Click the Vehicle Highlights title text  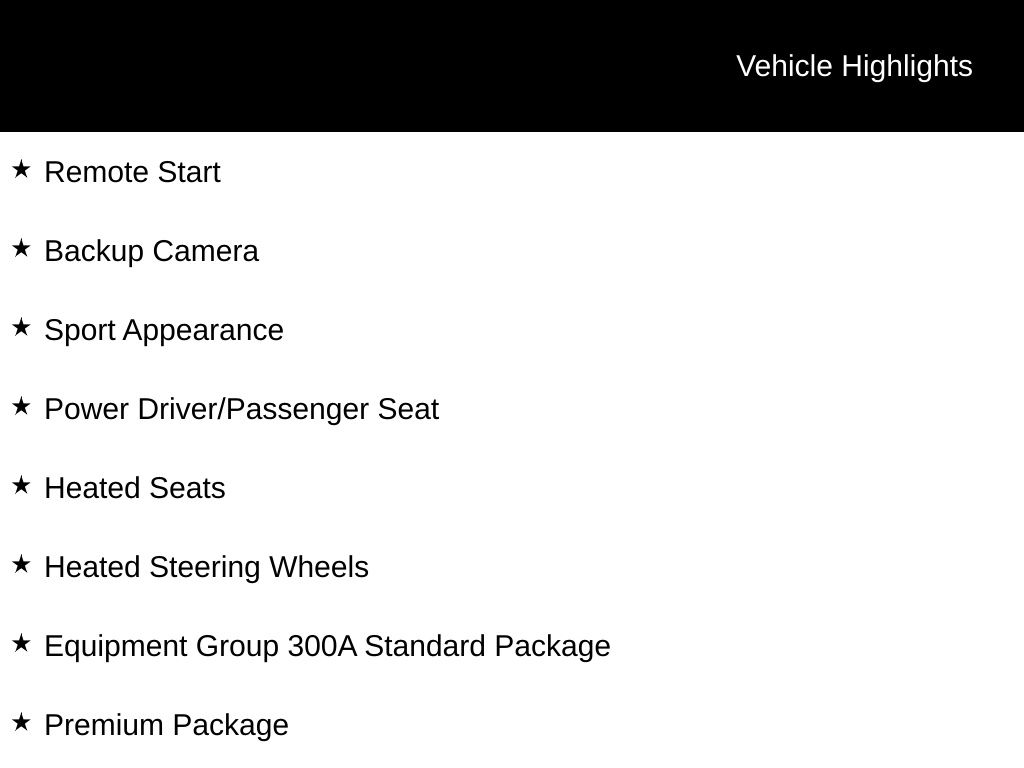pyautogui.click(x=854, y=66)
